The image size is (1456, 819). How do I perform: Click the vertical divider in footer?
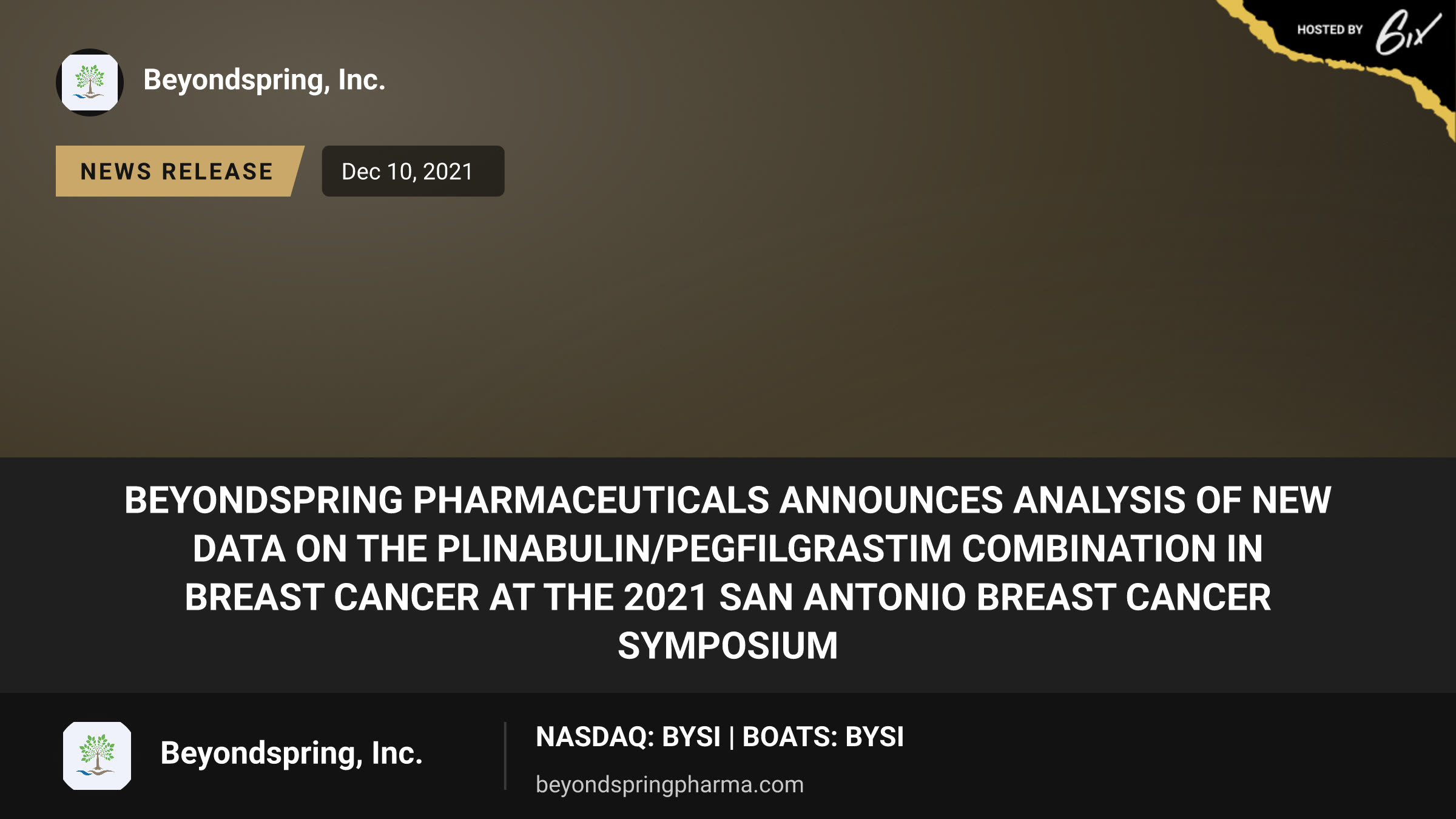(x=505, y=756)
